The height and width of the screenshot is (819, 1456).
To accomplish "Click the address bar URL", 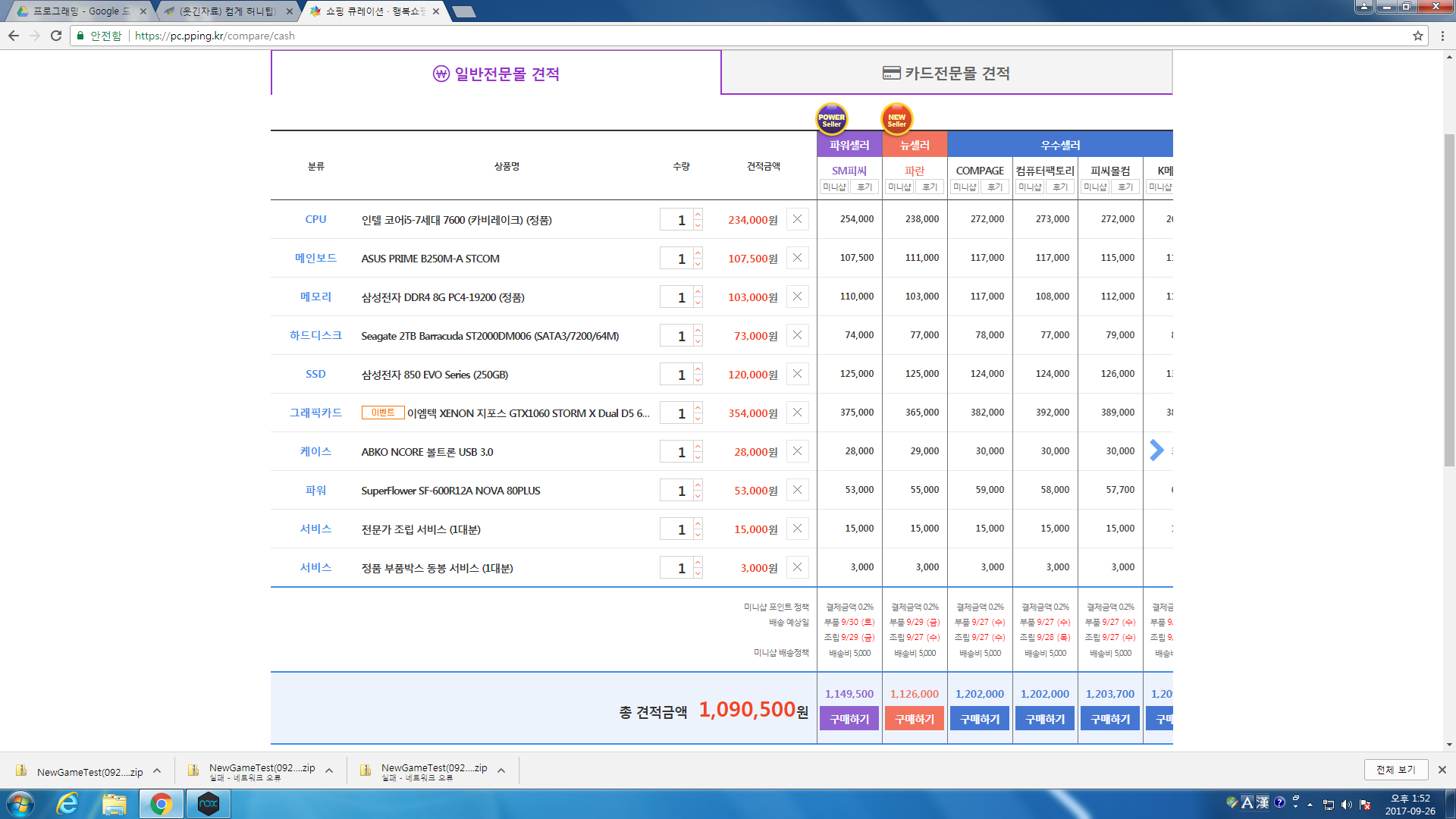I will pyautogui.click(x=215, y=36).
